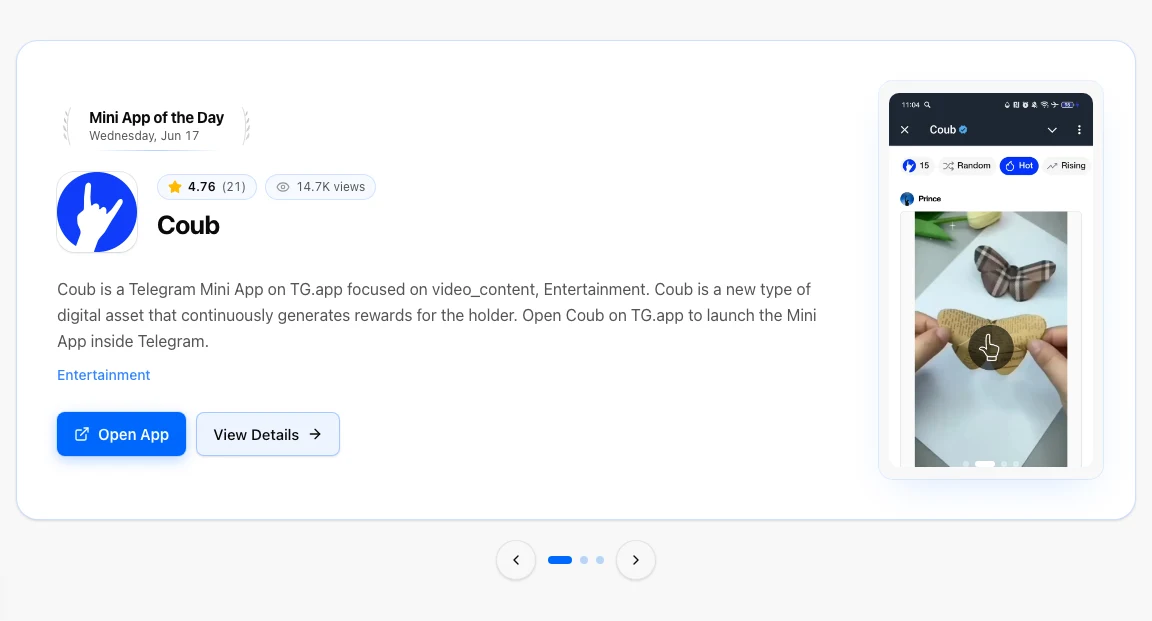The width and height of the screenshot is (1152, 621).
Task: Click the tap hand overlay on video
Action: pos(990,348)
